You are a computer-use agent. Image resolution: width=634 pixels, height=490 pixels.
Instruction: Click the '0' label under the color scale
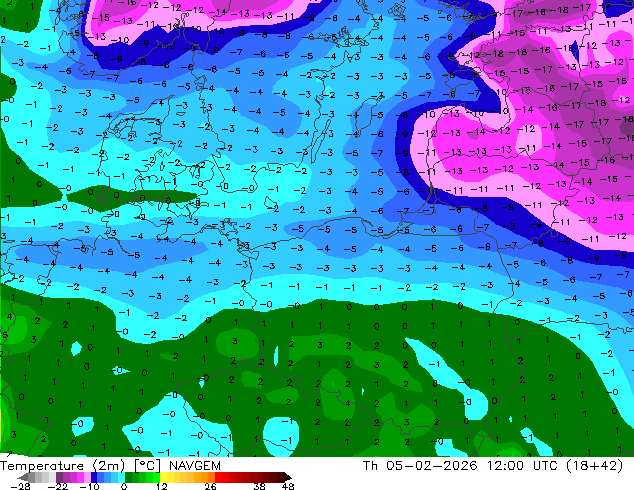(x=124, y=486)
